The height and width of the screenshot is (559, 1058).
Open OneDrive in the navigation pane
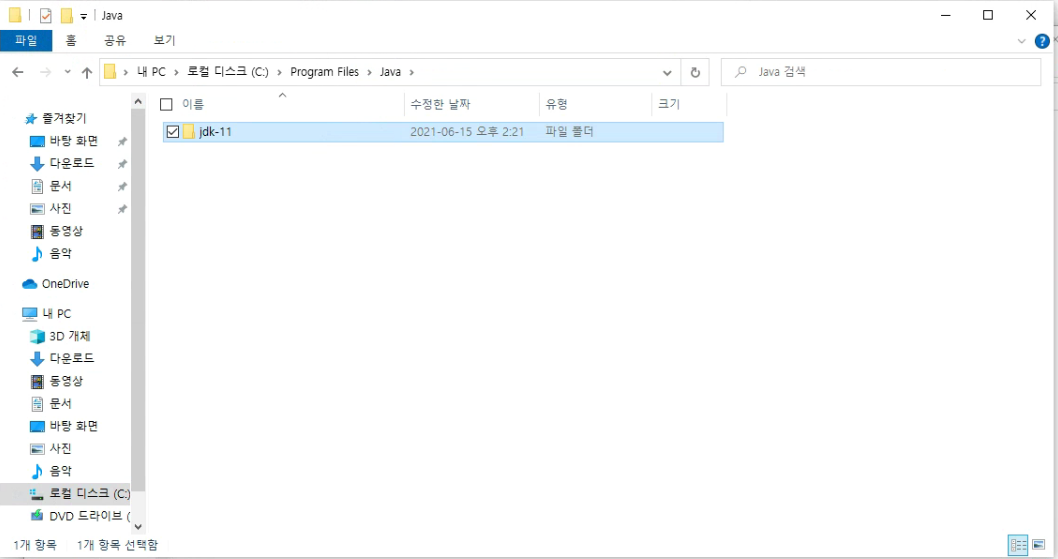(65, 284)
